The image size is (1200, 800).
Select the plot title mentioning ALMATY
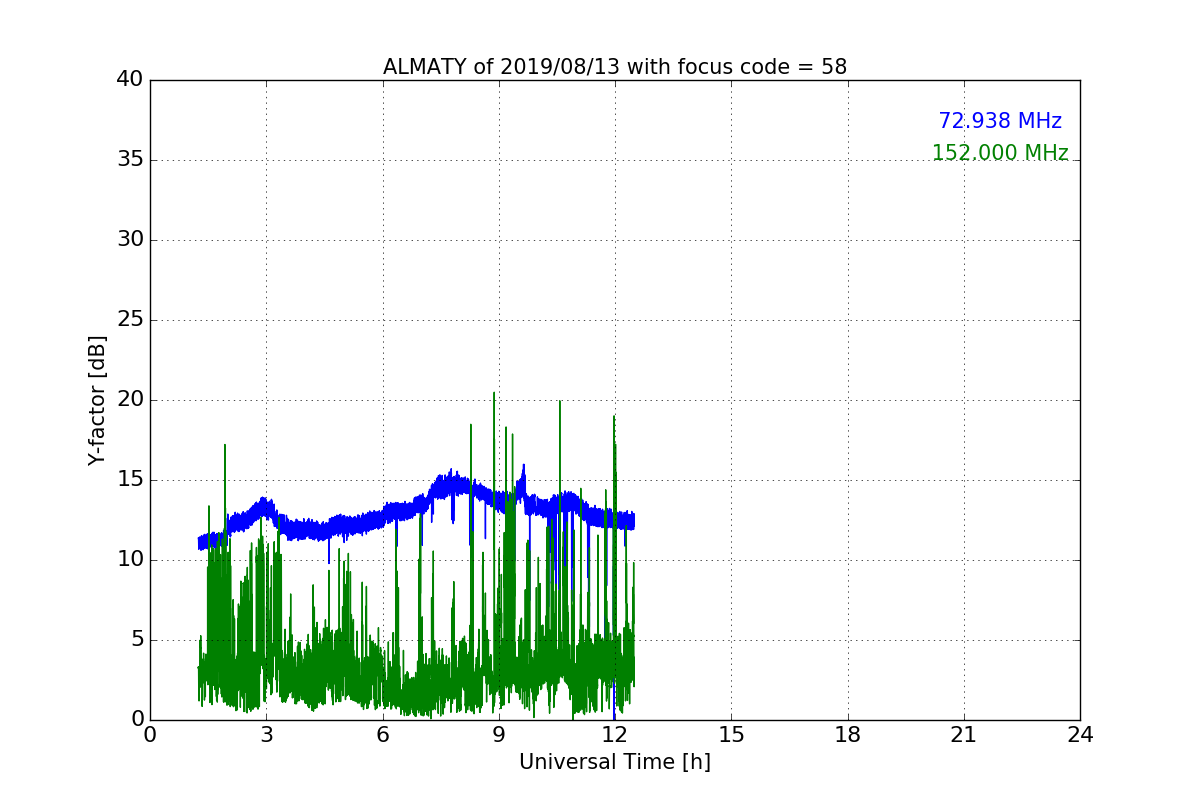click(x=615, y=67)
